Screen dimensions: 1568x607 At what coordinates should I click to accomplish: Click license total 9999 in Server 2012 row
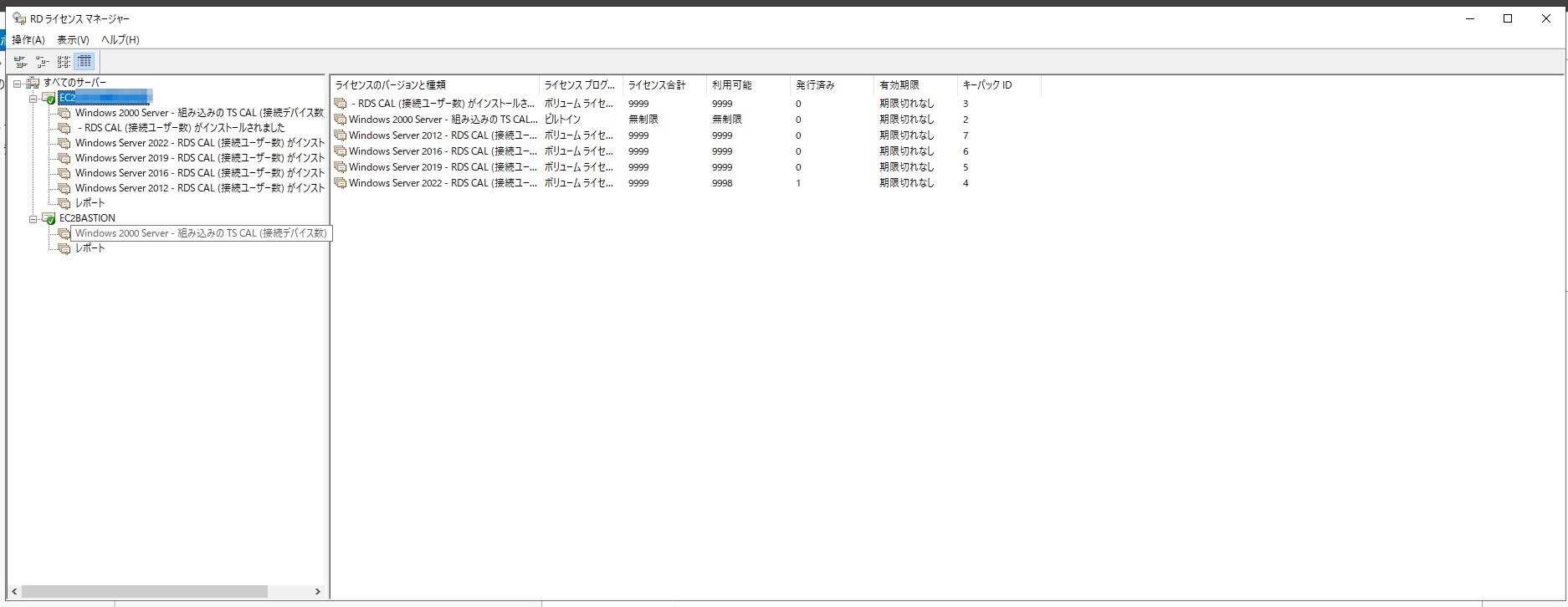click(x=638, y=135)
